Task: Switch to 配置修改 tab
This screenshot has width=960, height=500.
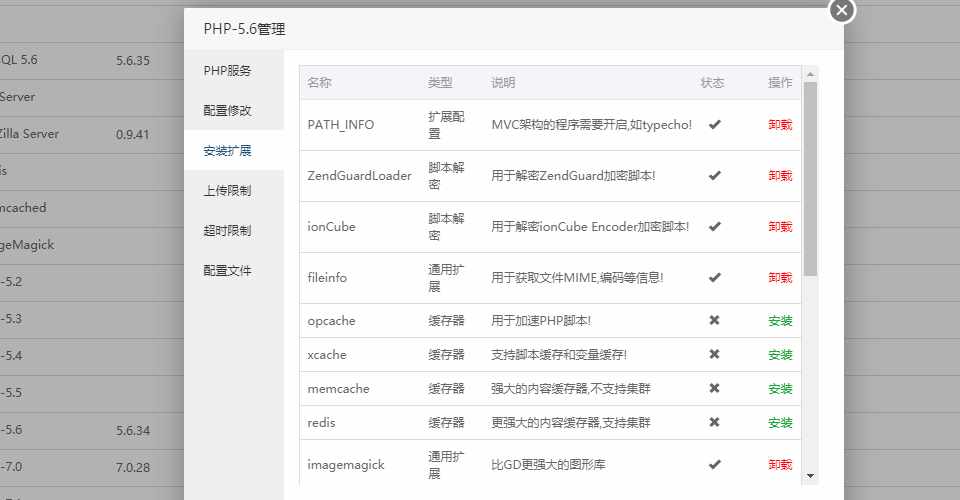Action: [227, 111]
